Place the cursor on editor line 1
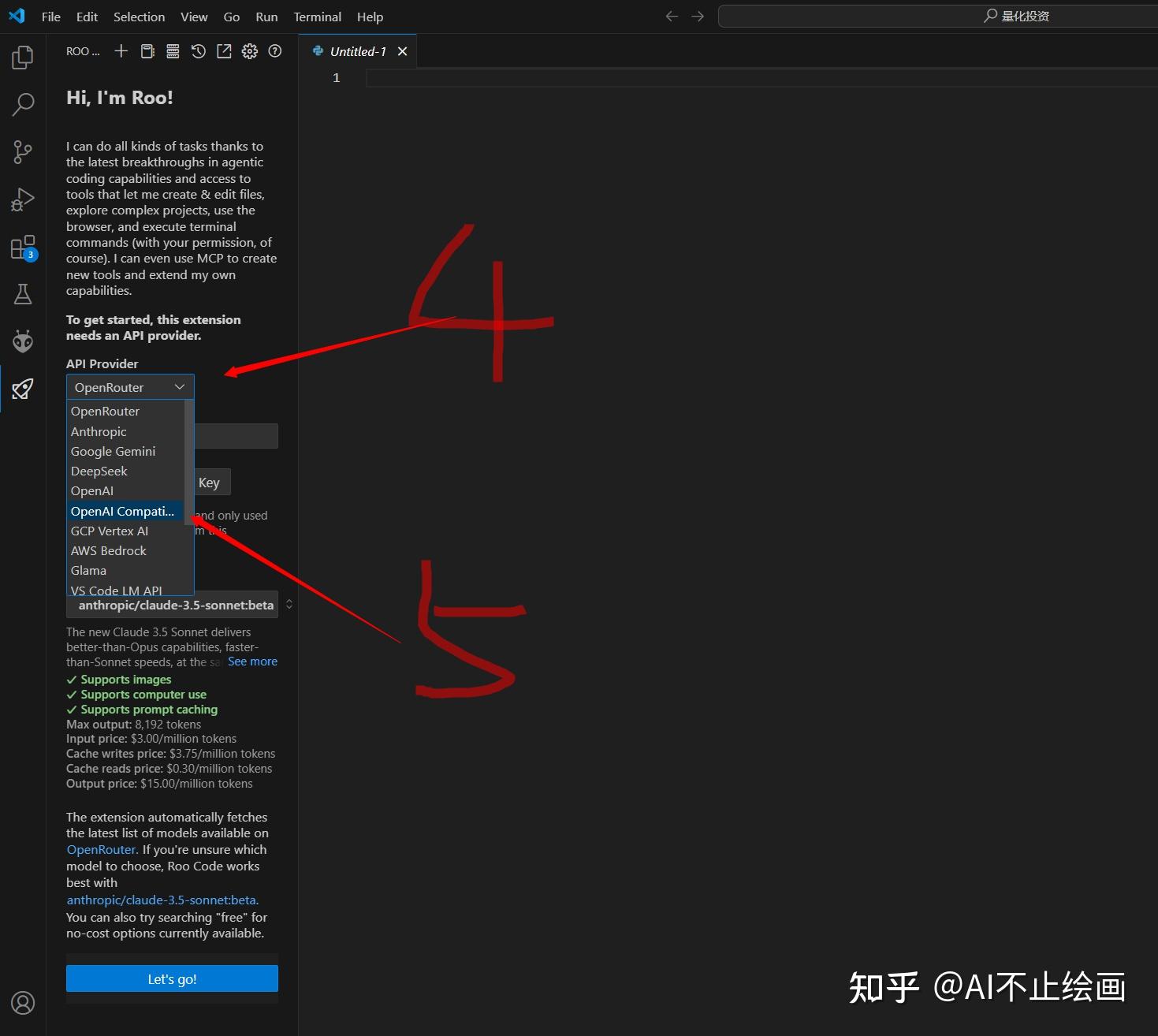The height and width of the screenshot is (1036, 1158). tap(761, 77)
